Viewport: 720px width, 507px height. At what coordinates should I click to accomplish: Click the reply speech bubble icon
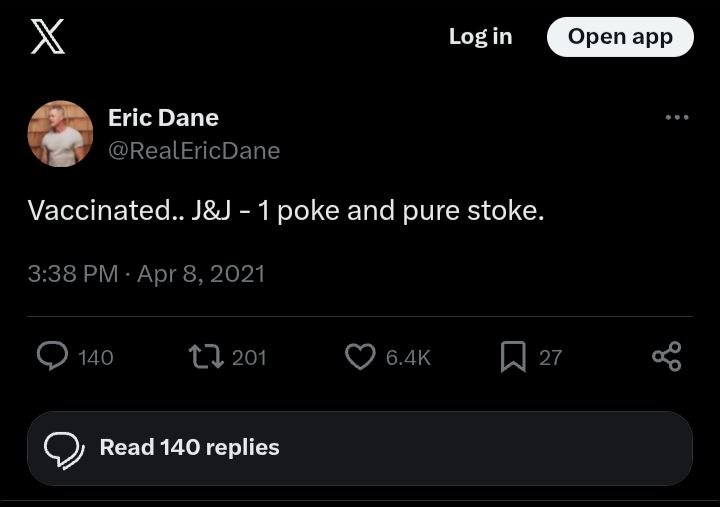52,357
